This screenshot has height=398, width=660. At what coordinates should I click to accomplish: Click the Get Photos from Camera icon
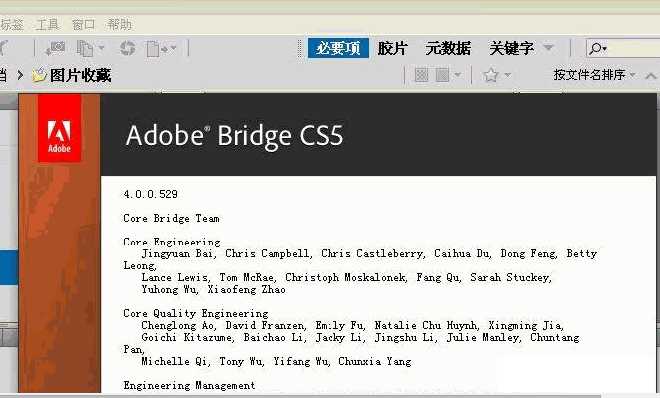[55, 48]
